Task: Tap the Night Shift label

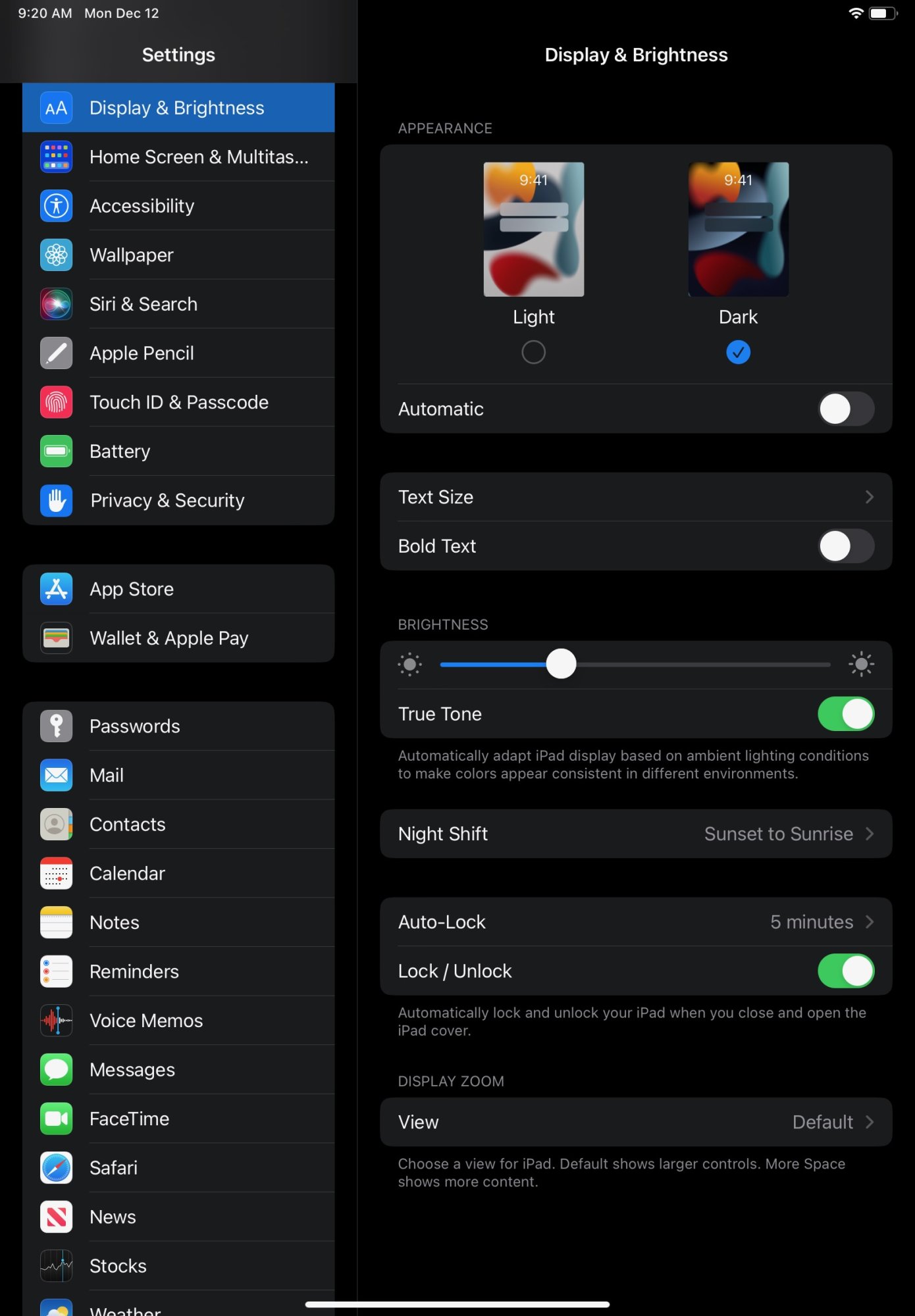Action: pos(443,834)
